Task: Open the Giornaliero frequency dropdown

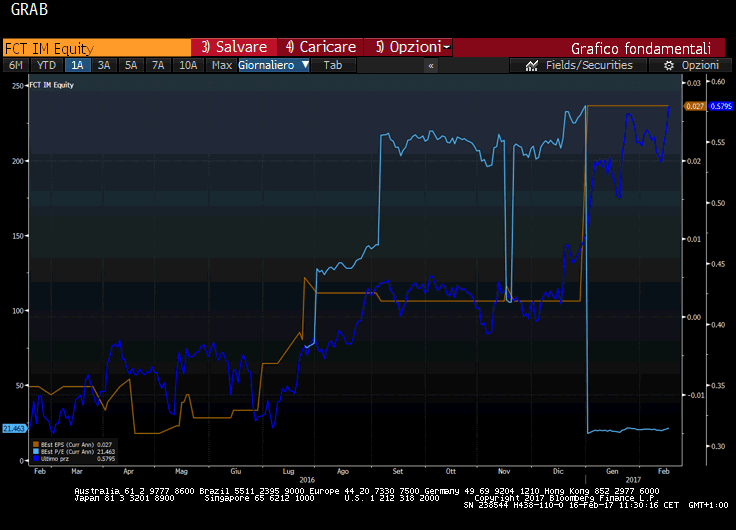Action: click(274, 65)
